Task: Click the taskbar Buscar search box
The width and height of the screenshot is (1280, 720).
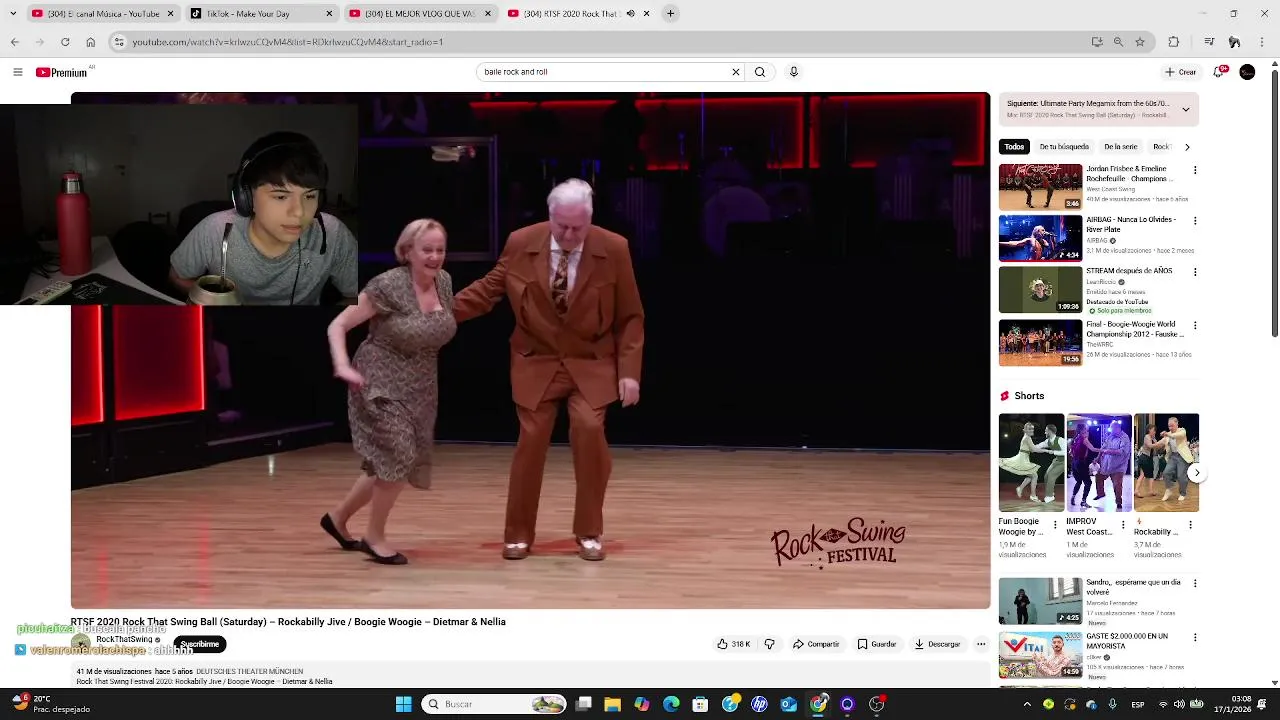Action: pyautogui.click(x=494, y=704)
